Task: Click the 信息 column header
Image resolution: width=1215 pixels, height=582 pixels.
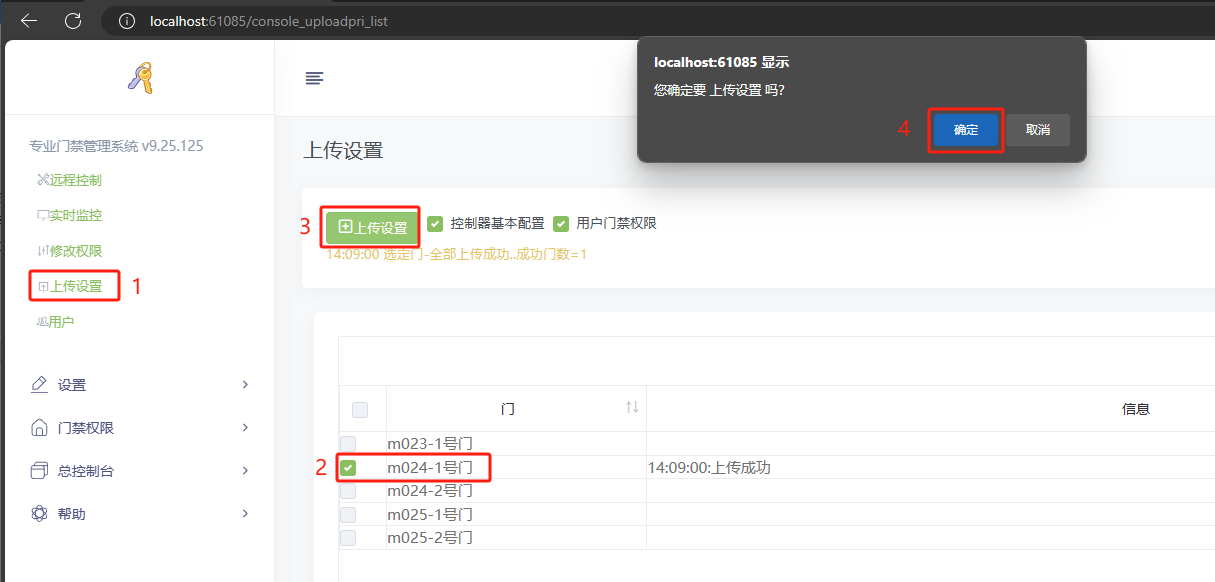Action: 1136,409
